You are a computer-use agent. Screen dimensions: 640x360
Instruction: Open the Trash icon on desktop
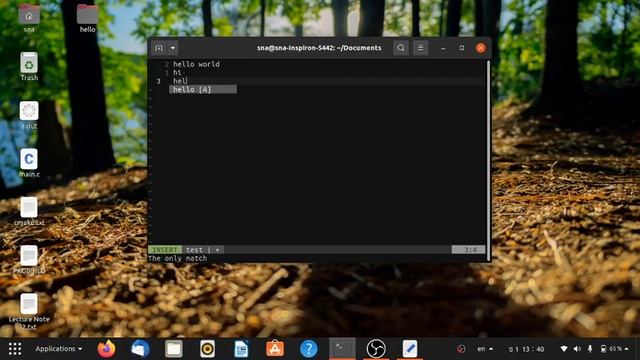point(29,66)
